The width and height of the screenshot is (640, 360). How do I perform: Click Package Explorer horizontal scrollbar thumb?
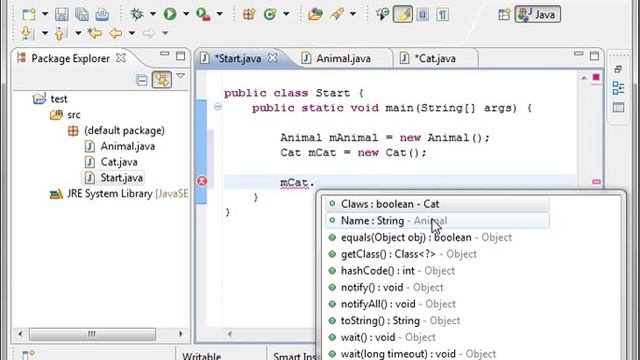pos(92,334)
